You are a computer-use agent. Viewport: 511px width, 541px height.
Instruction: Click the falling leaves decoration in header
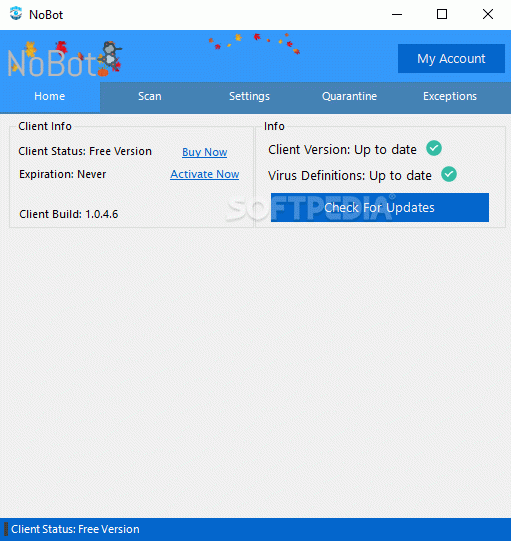click(x=255, y=43)
